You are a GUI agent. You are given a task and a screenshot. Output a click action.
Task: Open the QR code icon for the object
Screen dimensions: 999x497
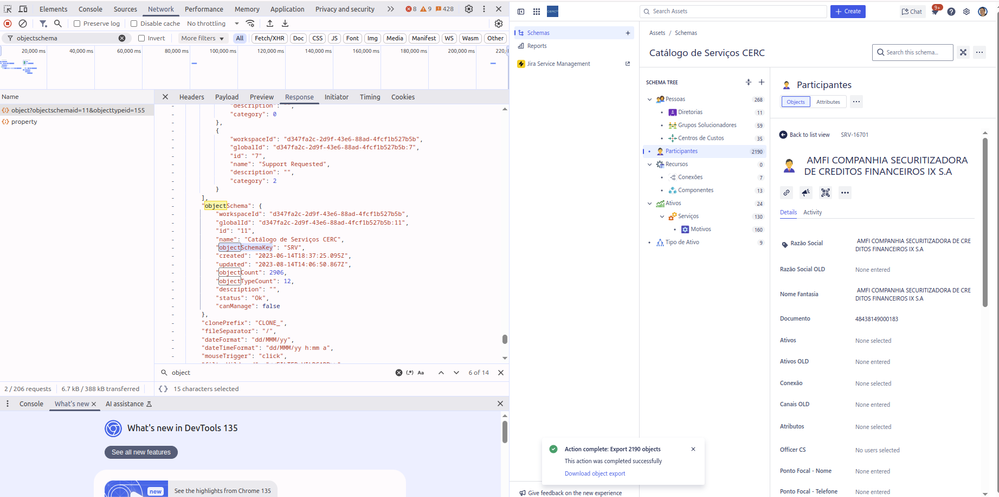[825, 192]
